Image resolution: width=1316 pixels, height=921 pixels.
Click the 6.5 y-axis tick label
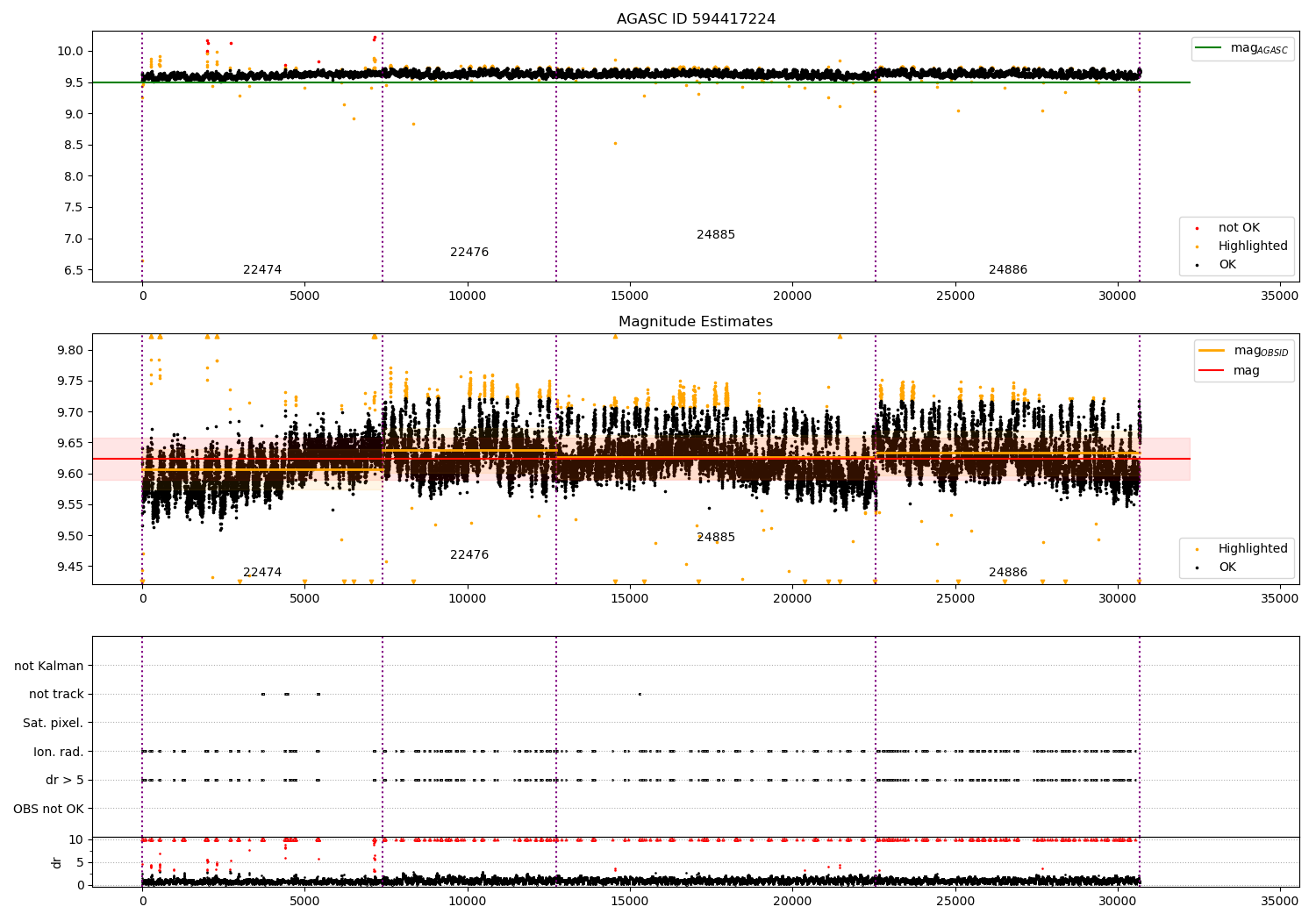(x=72, y=270)
